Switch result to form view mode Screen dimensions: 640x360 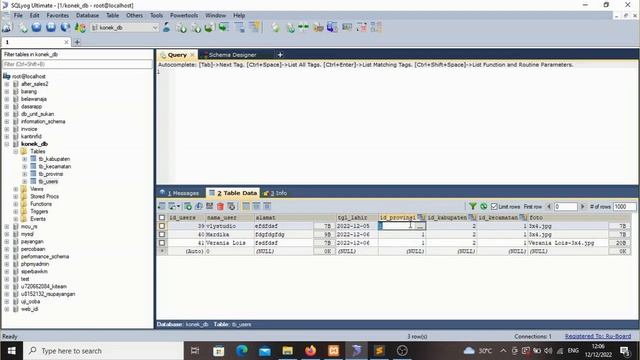(256, 206)
